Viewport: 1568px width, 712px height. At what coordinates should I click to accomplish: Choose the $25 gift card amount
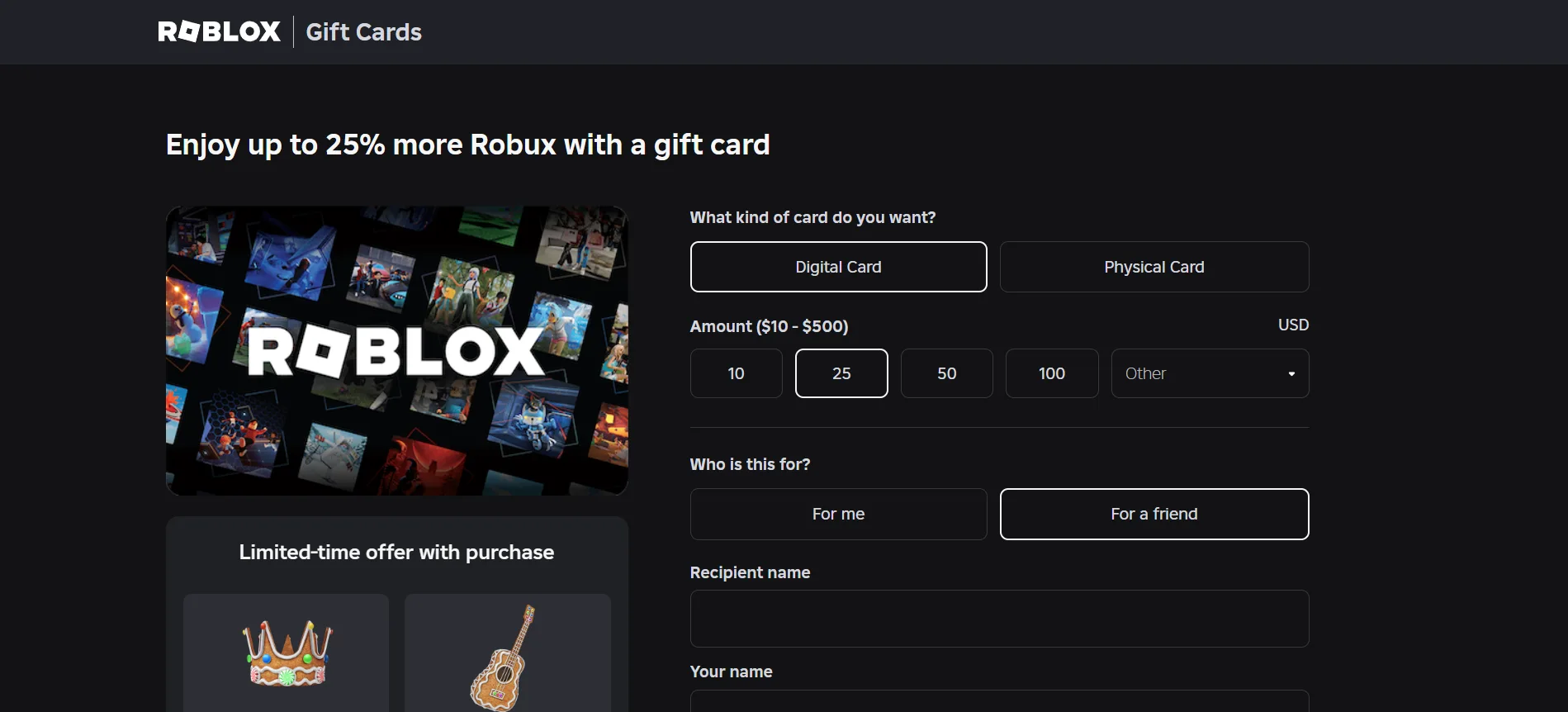tap(841, 373)
